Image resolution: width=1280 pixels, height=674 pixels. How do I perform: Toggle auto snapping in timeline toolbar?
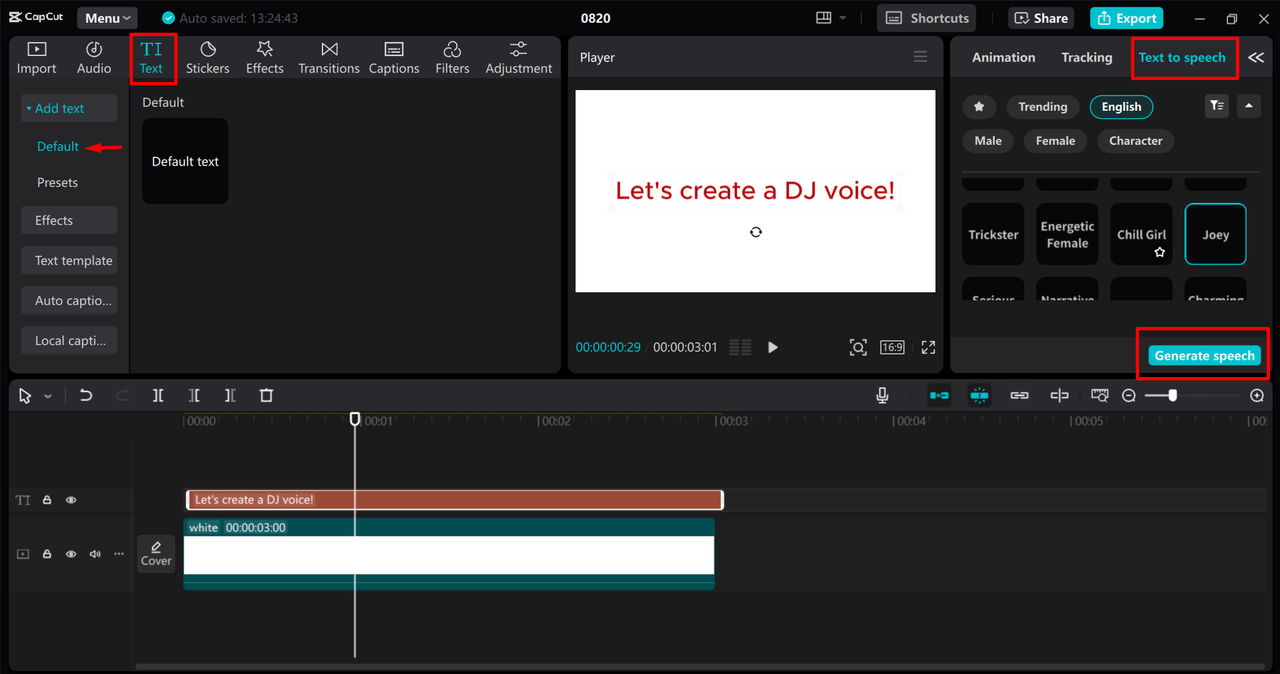(979, 396)
